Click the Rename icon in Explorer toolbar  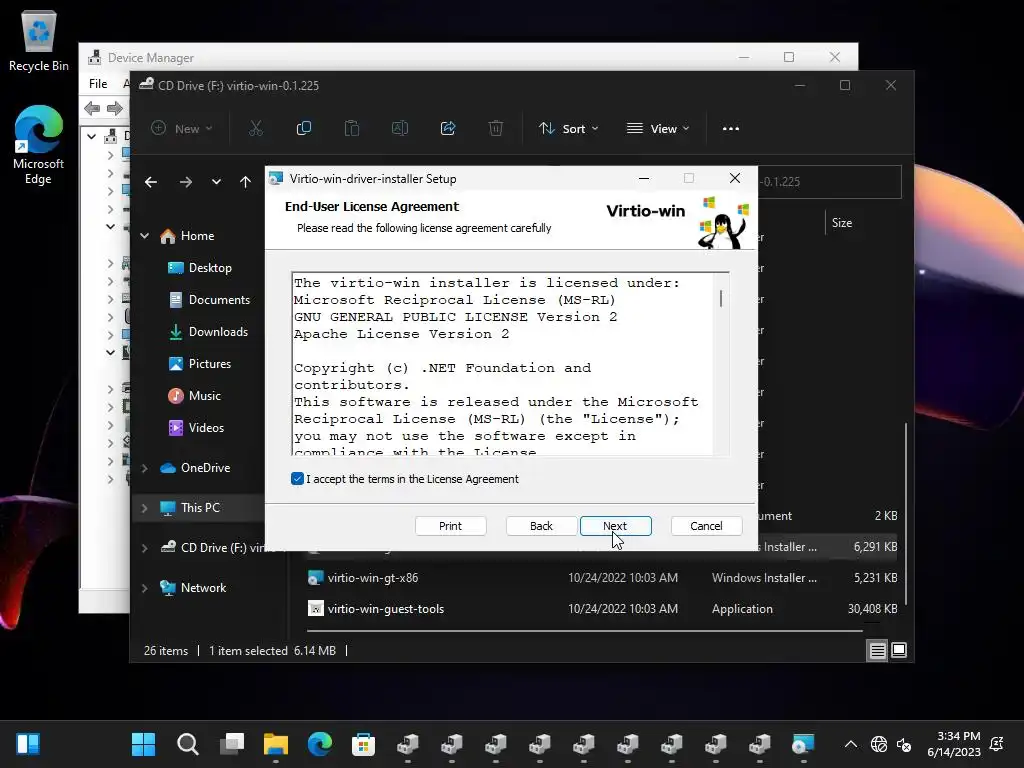point(400,129)
